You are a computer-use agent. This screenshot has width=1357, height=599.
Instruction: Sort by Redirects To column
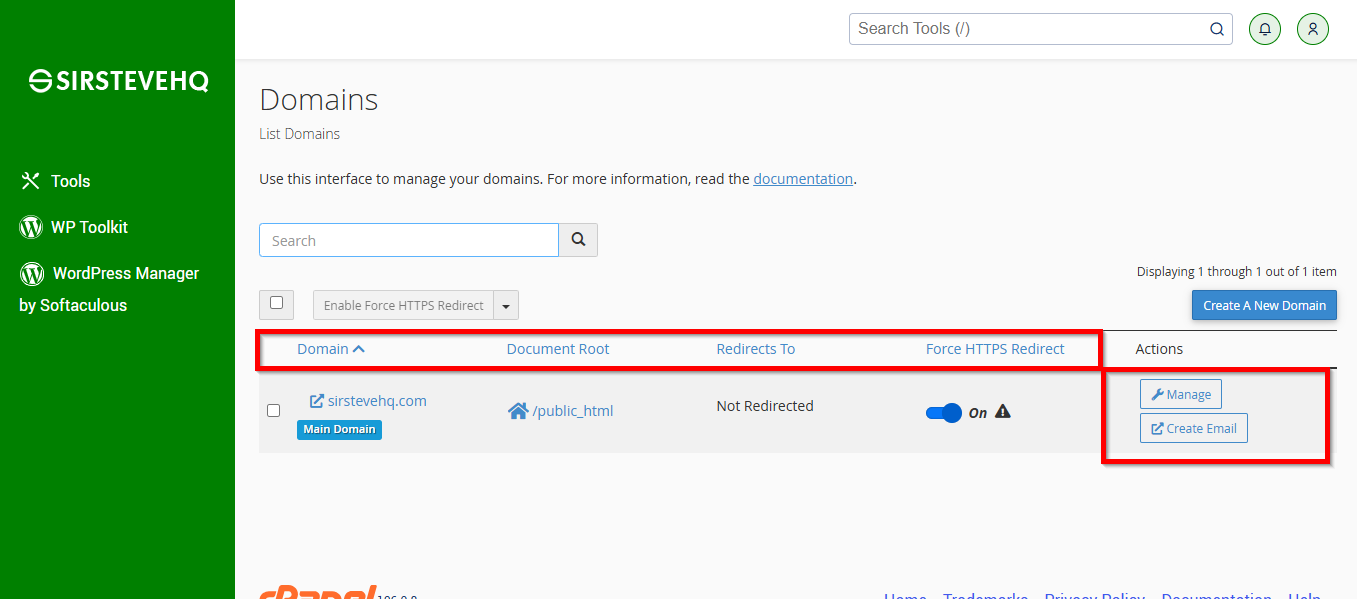756,349
